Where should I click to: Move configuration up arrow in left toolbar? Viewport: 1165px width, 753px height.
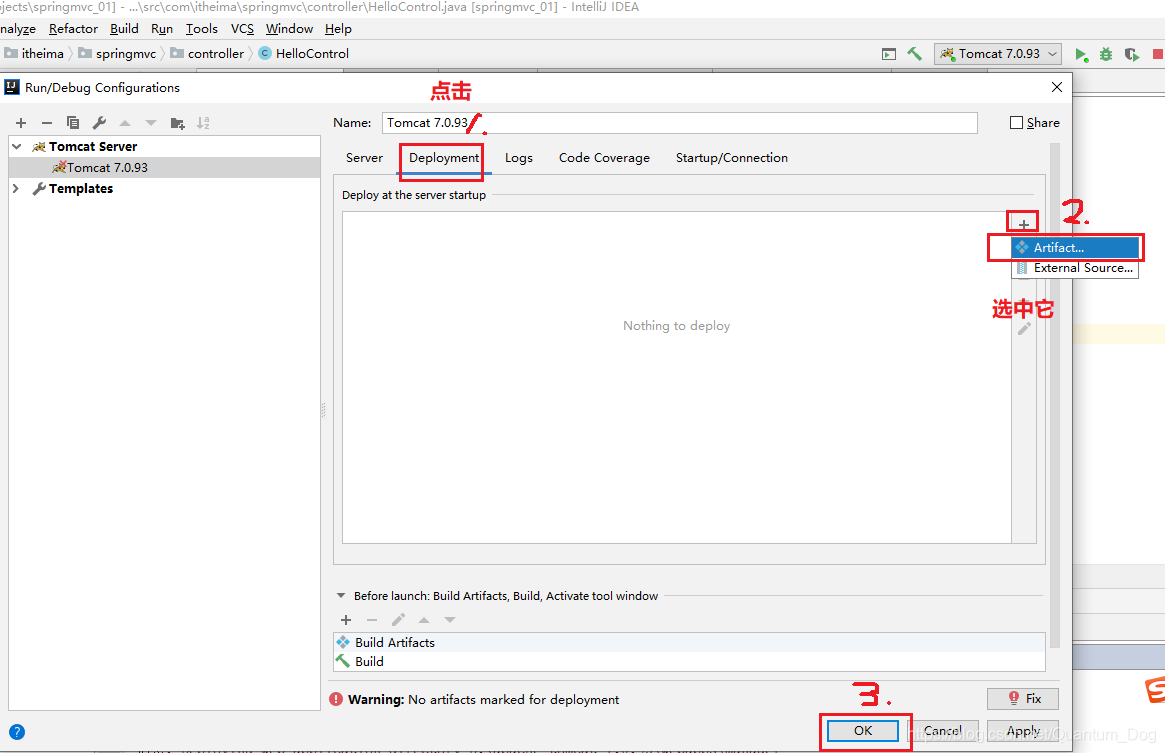[125, 123]
